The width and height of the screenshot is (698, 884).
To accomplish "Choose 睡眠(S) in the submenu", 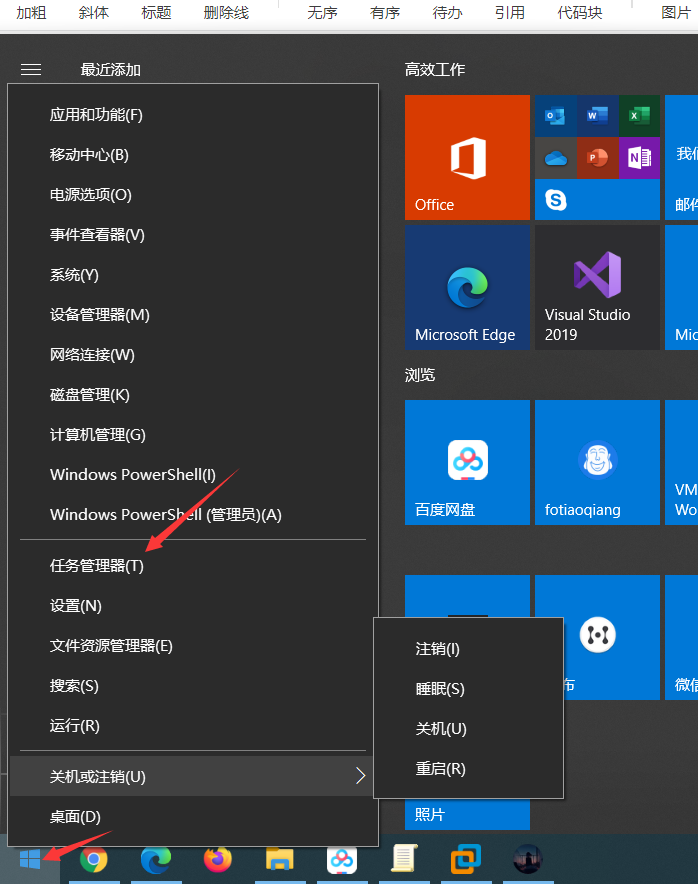I will [x=469, y=689].
